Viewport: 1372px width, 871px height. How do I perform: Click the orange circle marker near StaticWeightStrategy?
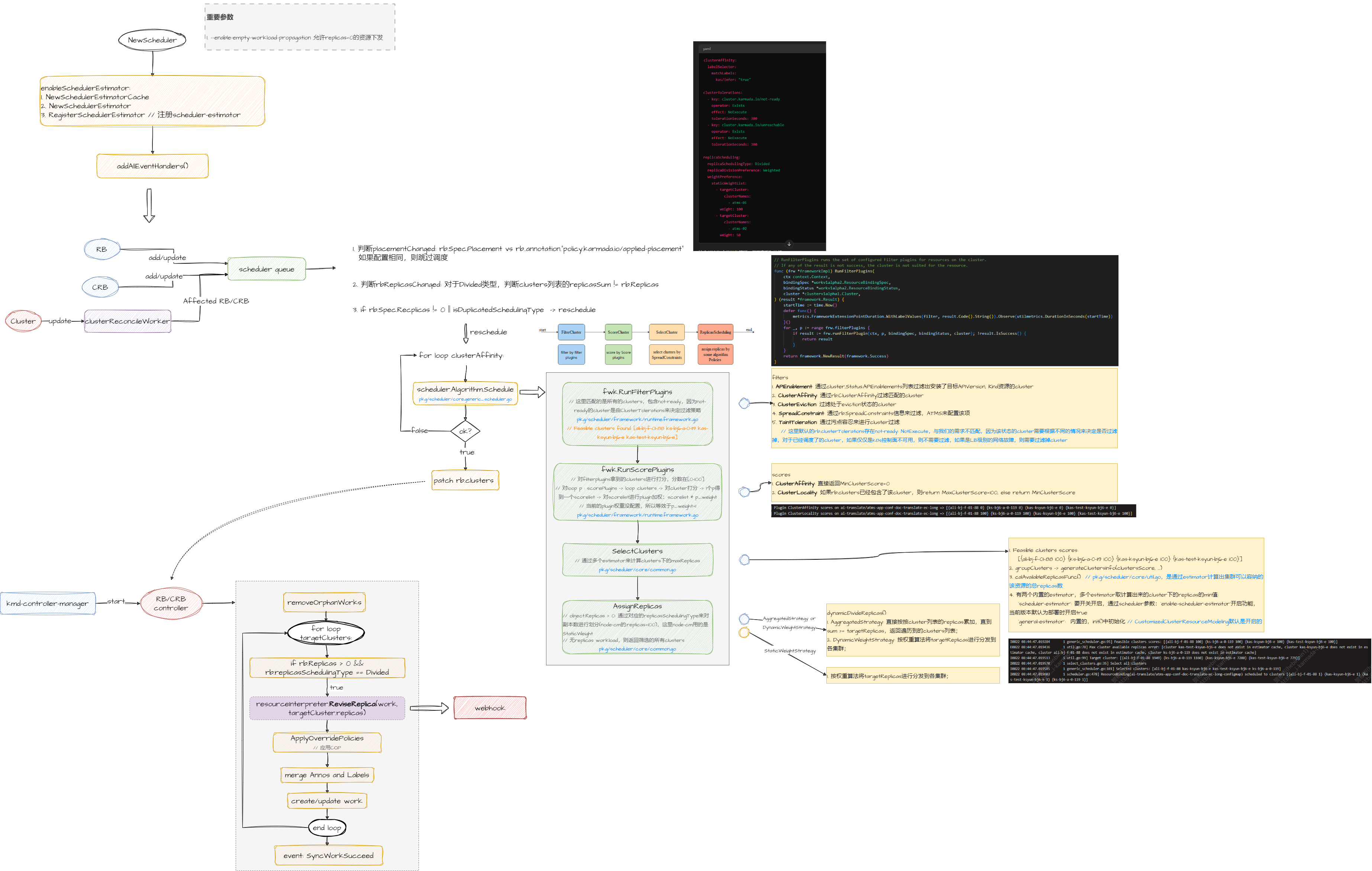tap(743, 632)
